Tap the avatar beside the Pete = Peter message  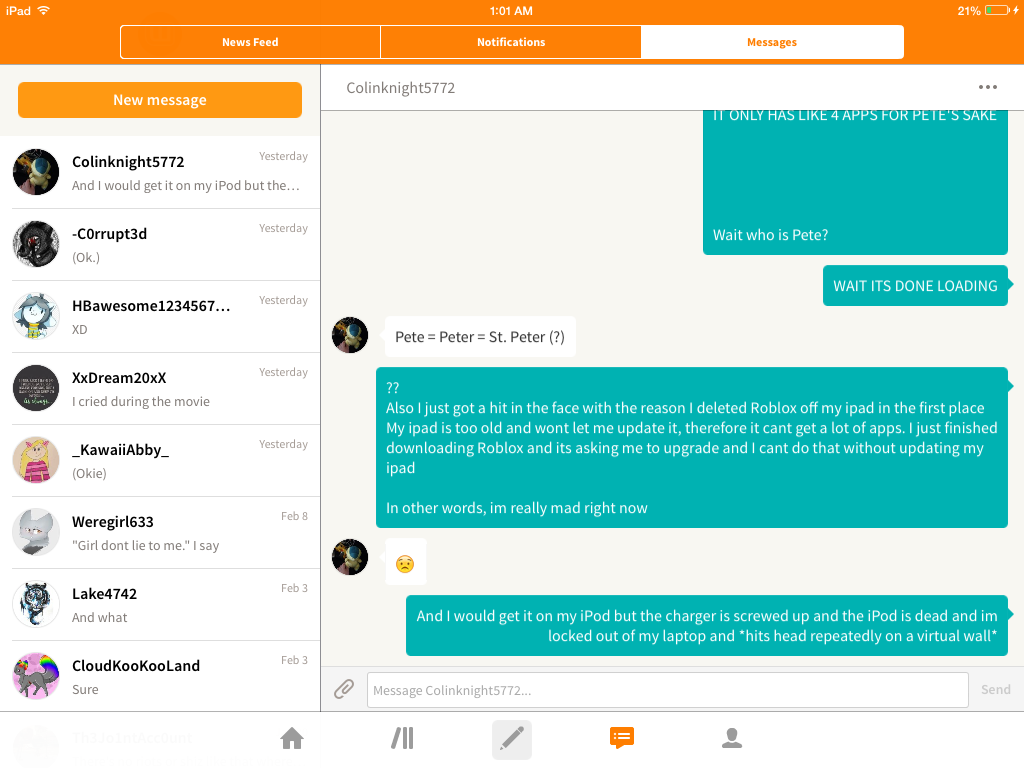350,335
